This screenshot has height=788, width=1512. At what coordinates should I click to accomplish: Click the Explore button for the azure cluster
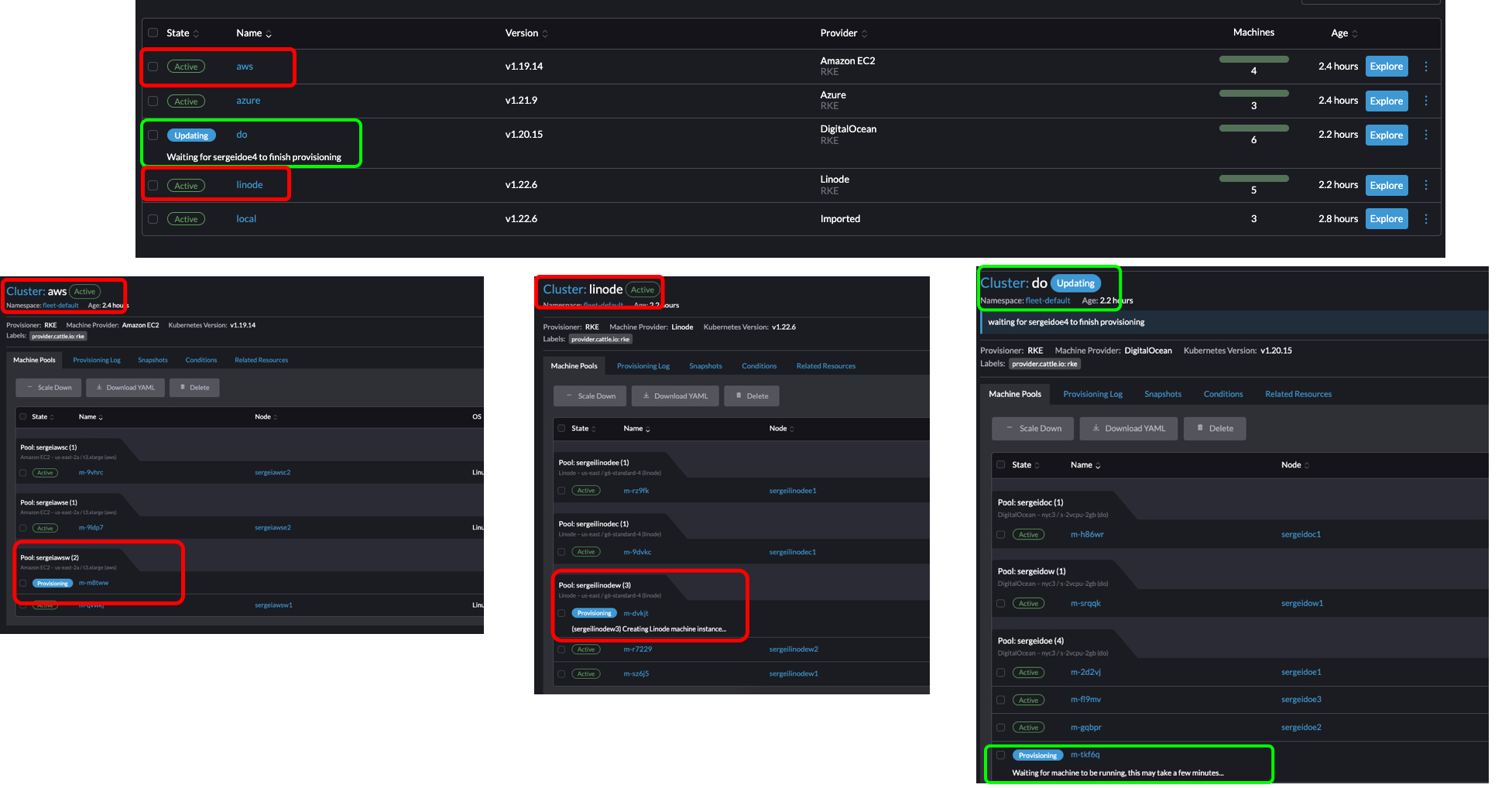coord(1386,101)
